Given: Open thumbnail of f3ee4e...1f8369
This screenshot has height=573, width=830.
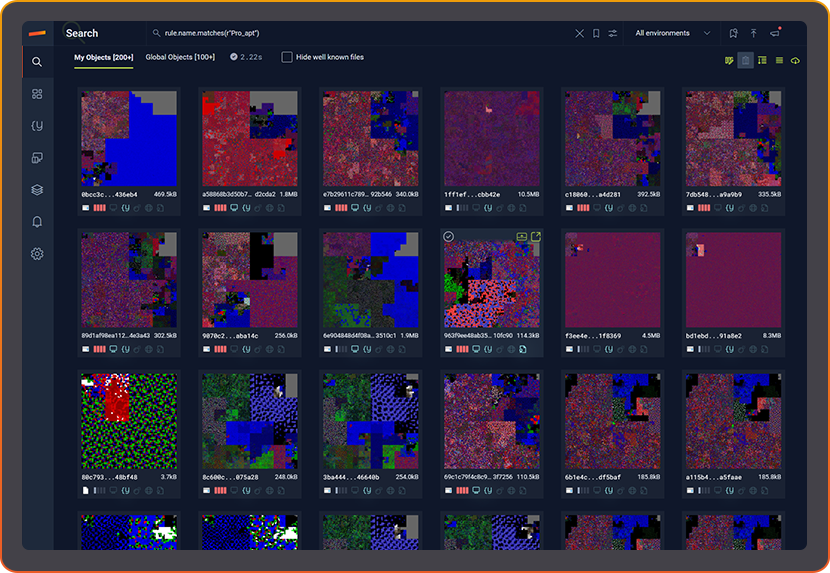Looking at the screenshot, I should pos(612,280).
